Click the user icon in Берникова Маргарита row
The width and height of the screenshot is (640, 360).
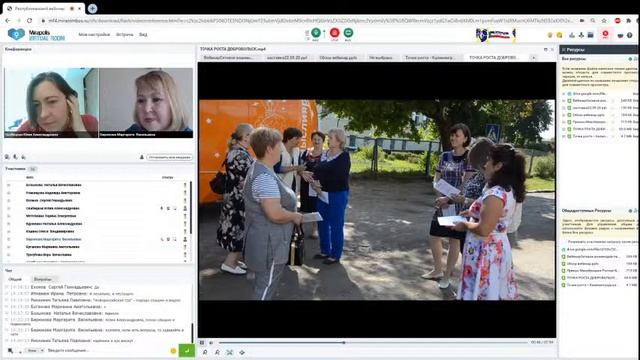(185, 239)
